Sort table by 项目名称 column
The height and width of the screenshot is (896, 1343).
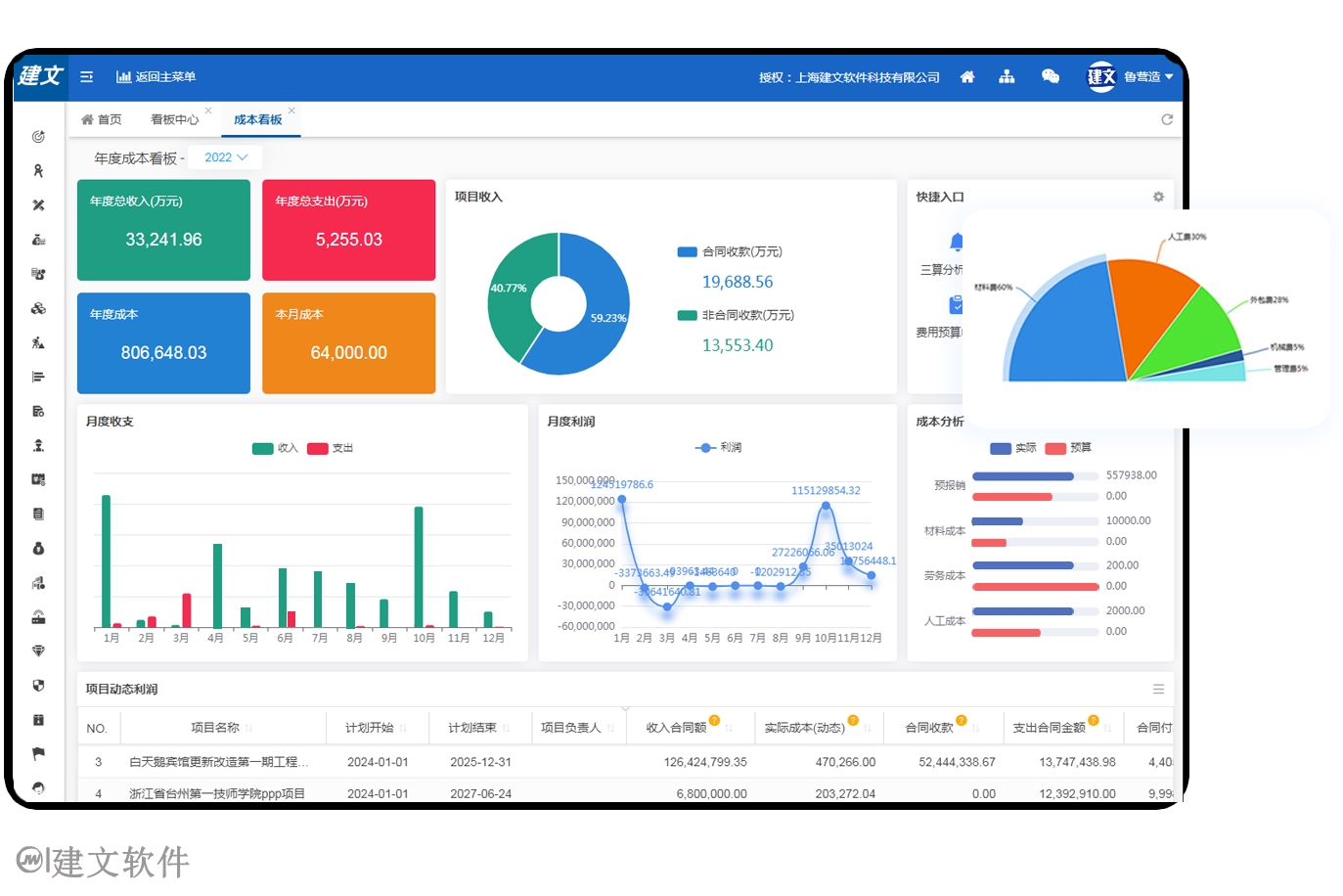click(x=222, y=728)
